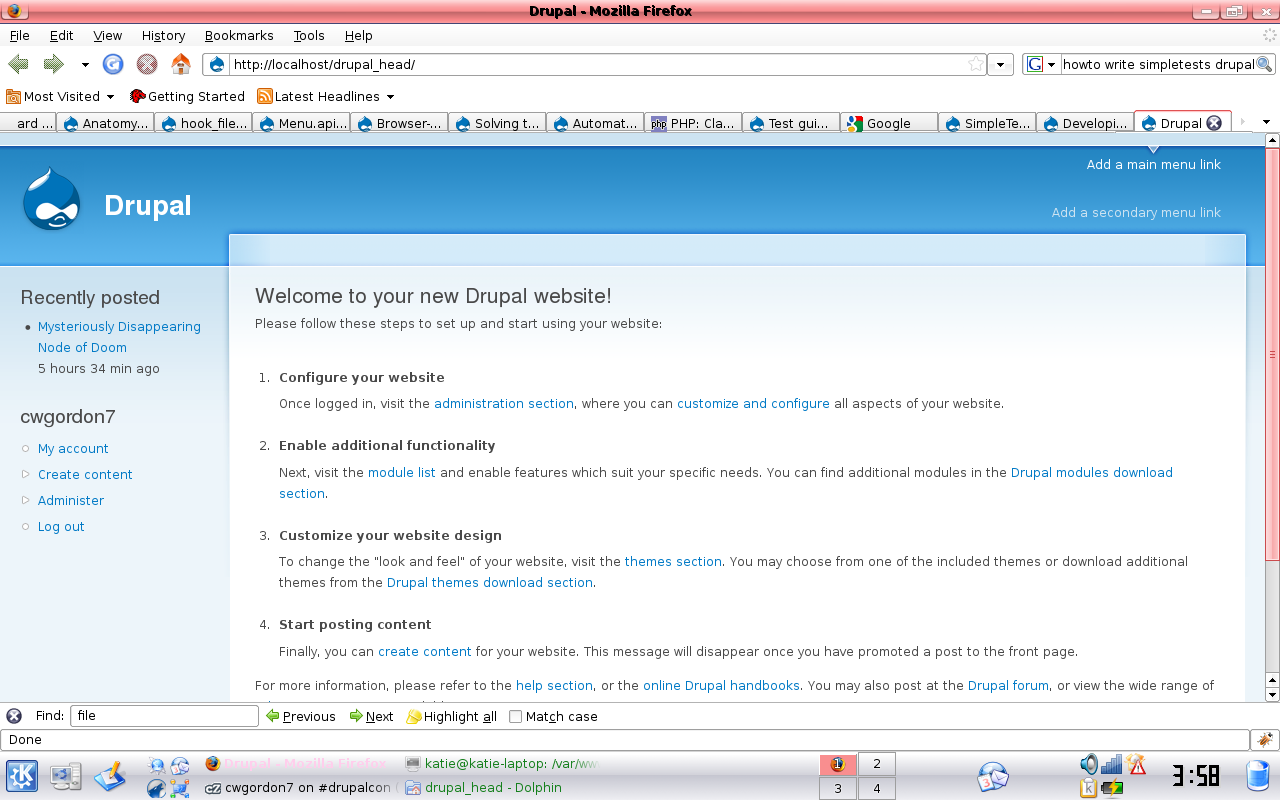Go back with the Back arrow
Screen dimensions: 1280x800
click(x=18, y=64)
